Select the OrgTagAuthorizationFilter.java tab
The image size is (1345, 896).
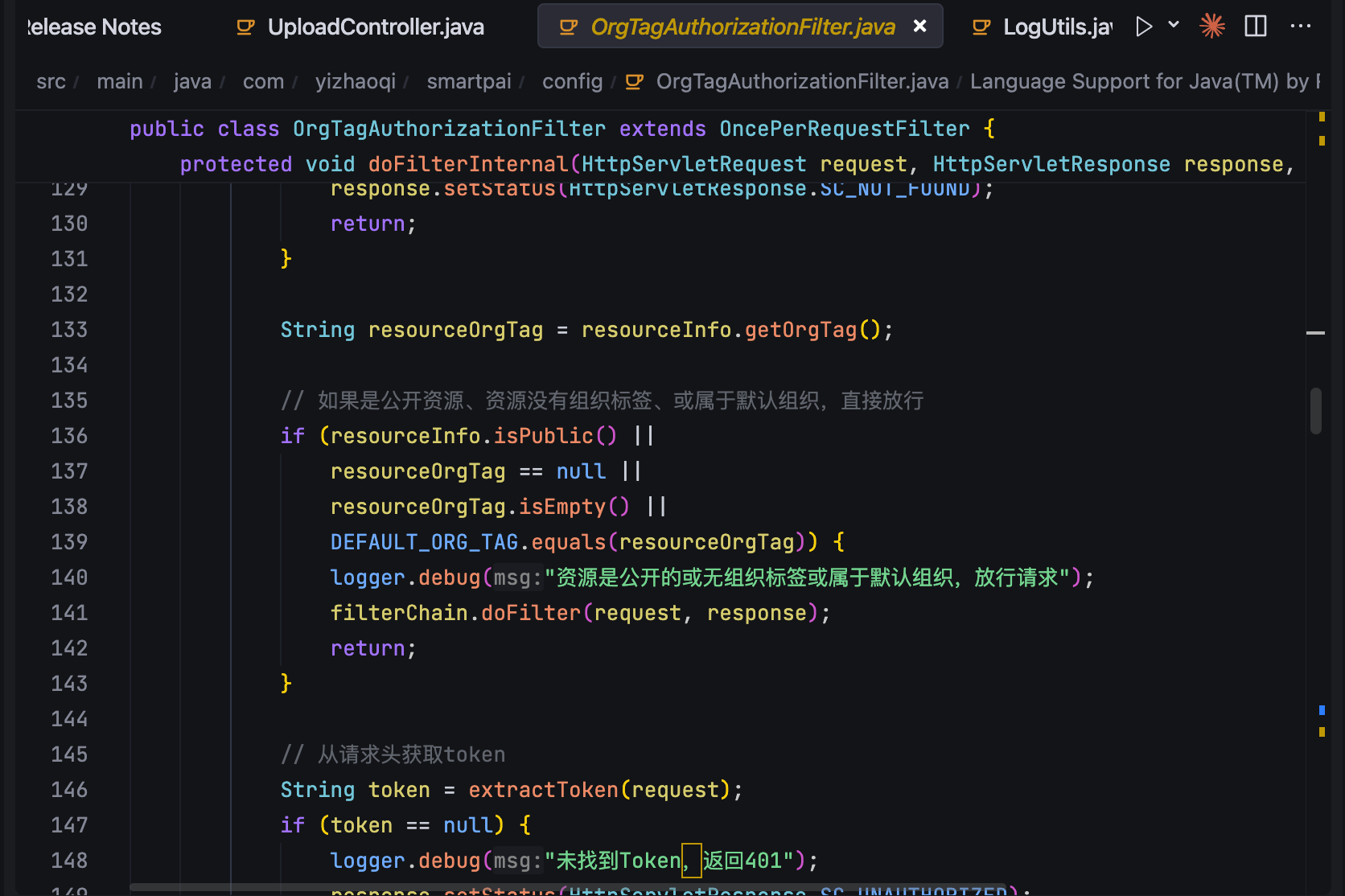pos(742,27)
